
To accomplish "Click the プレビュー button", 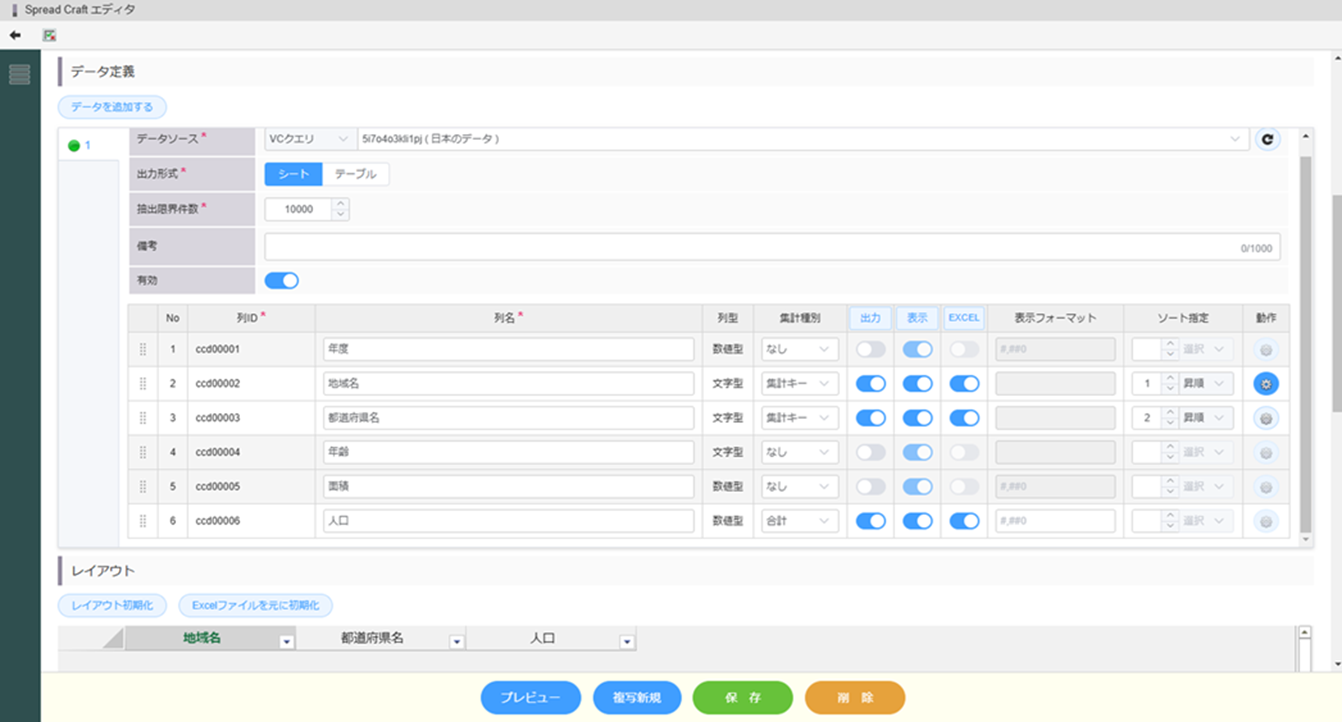I will [x=530, y=698].
